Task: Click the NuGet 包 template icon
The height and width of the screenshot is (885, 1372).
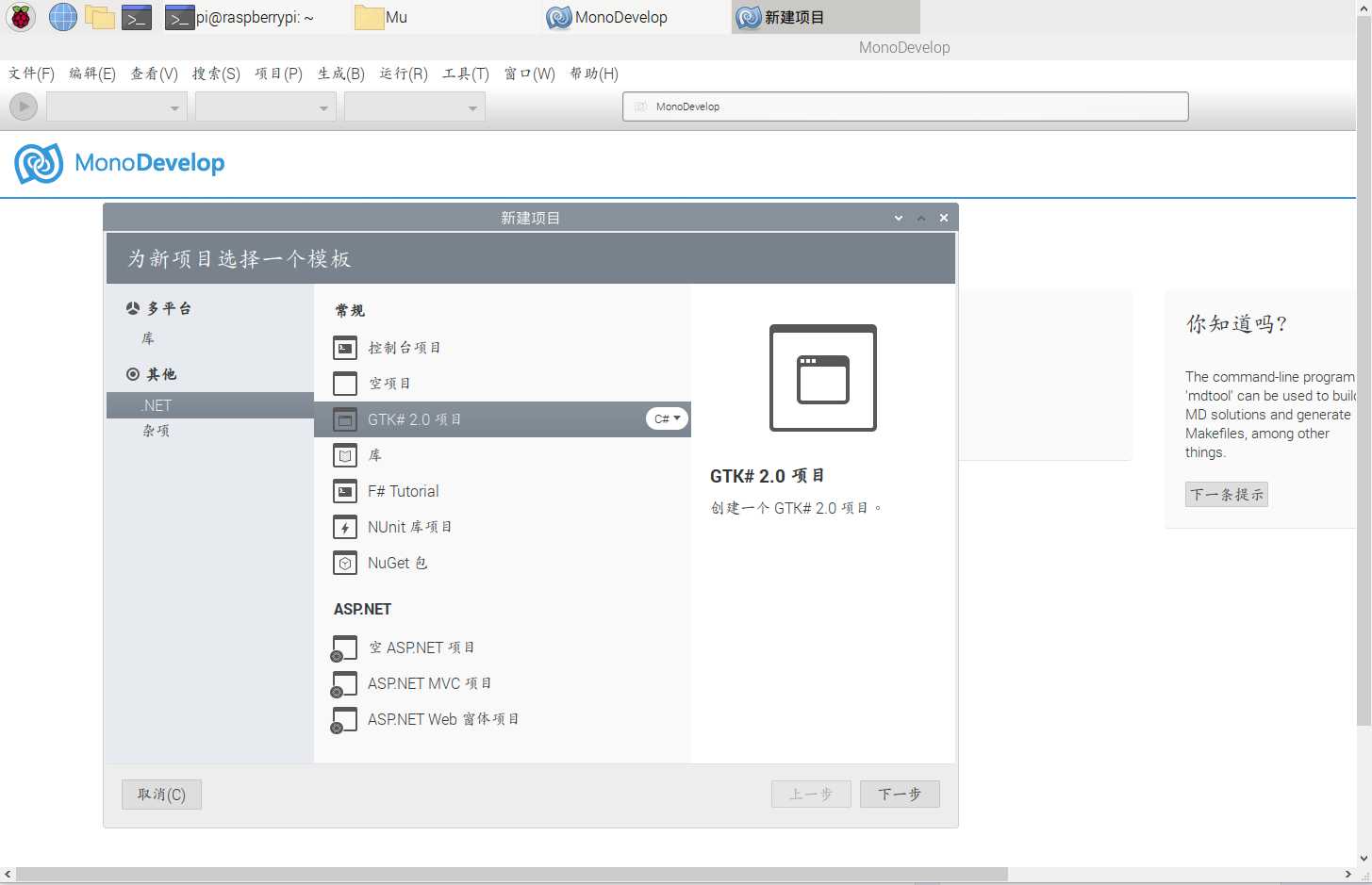Action: (x=345, y=563)
